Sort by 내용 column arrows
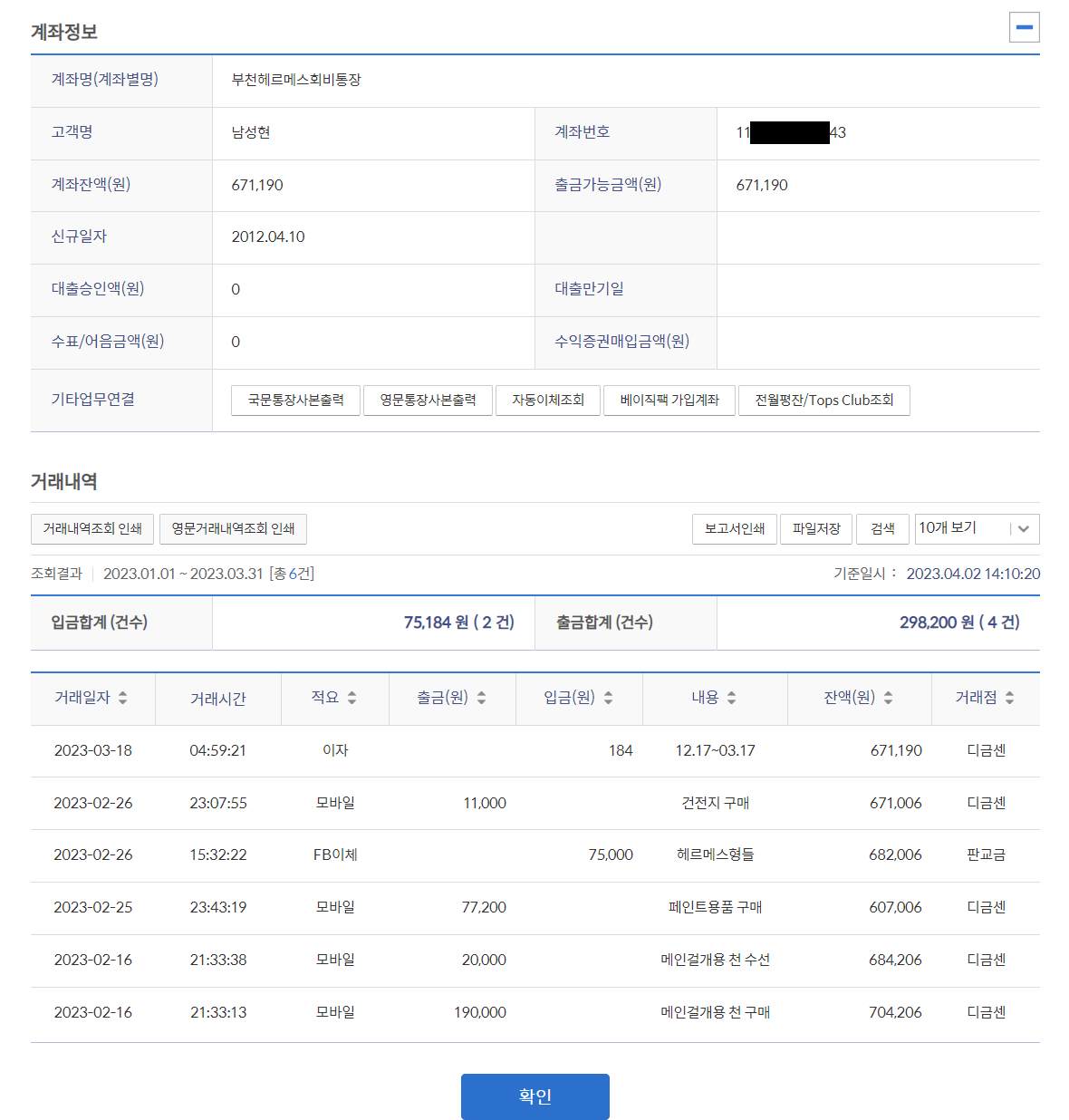The width and height of the screenshot is (1069, 1120). (731, 698)
